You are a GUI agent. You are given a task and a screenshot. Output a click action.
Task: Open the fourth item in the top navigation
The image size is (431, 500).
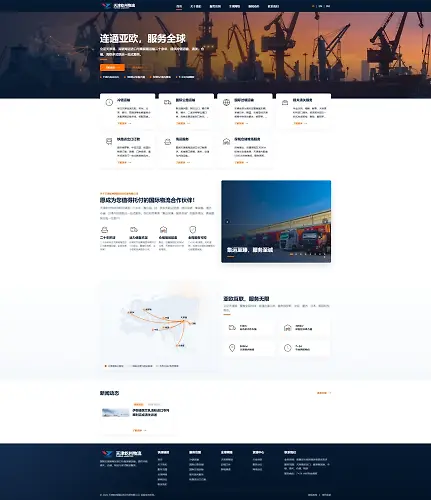pos(234,6)
